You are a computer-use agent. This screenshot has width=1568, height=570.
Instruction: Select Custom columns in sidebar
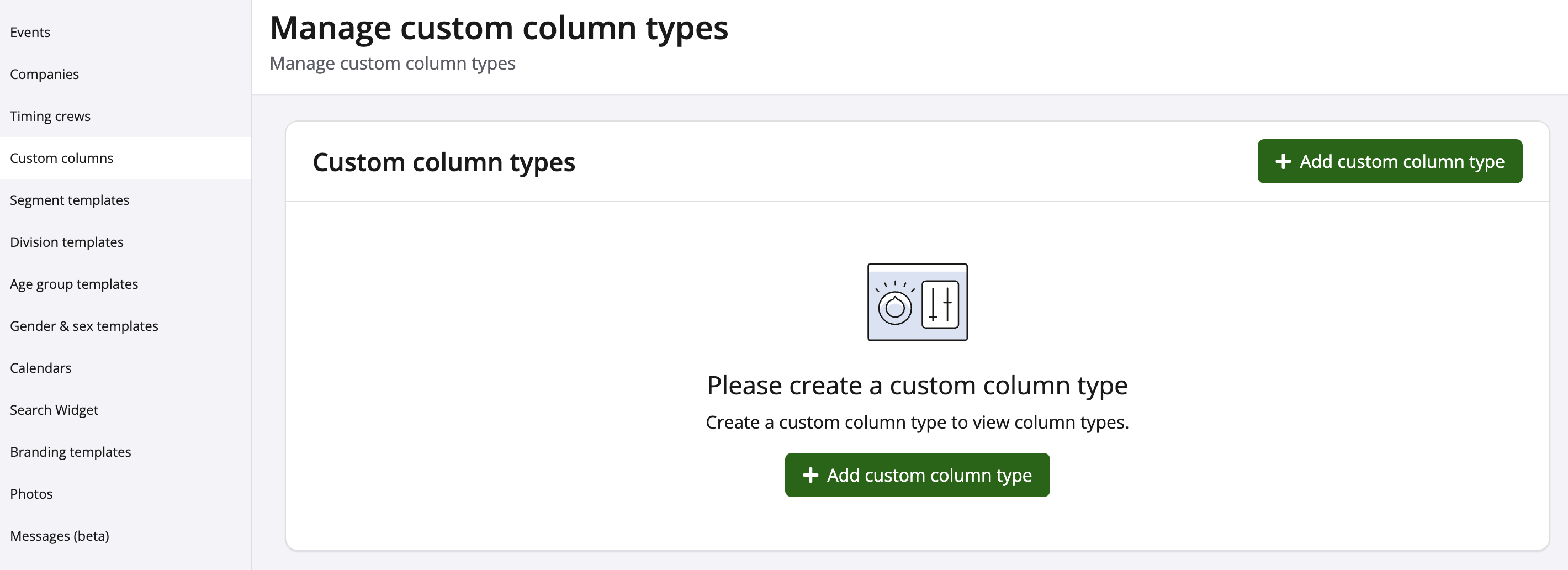(61, 159)
